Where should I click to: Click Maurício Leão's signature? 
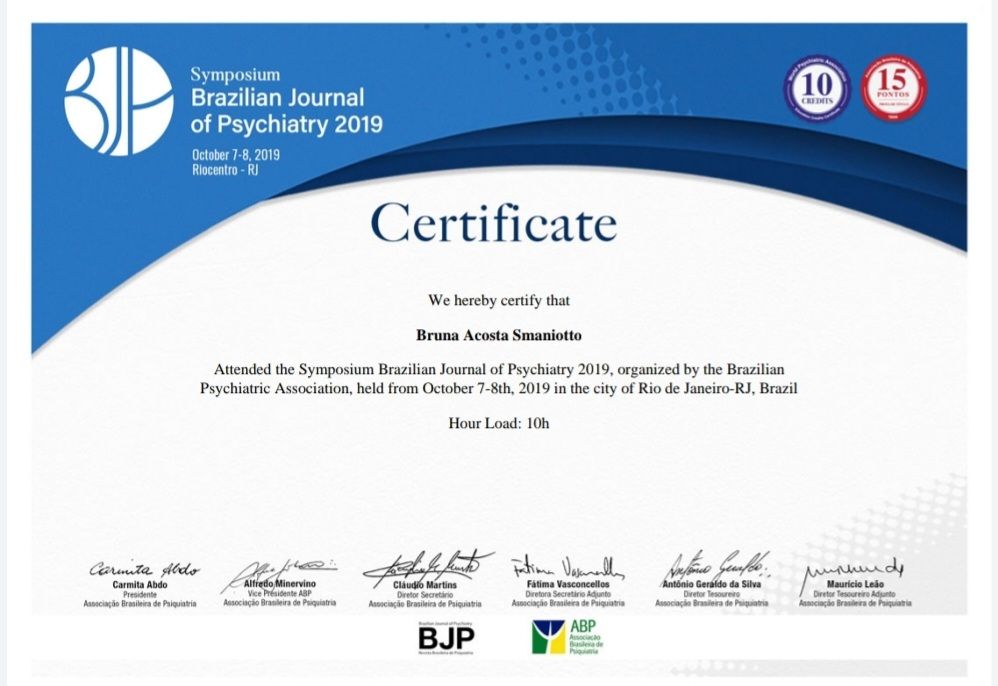(x=852, y=568)
